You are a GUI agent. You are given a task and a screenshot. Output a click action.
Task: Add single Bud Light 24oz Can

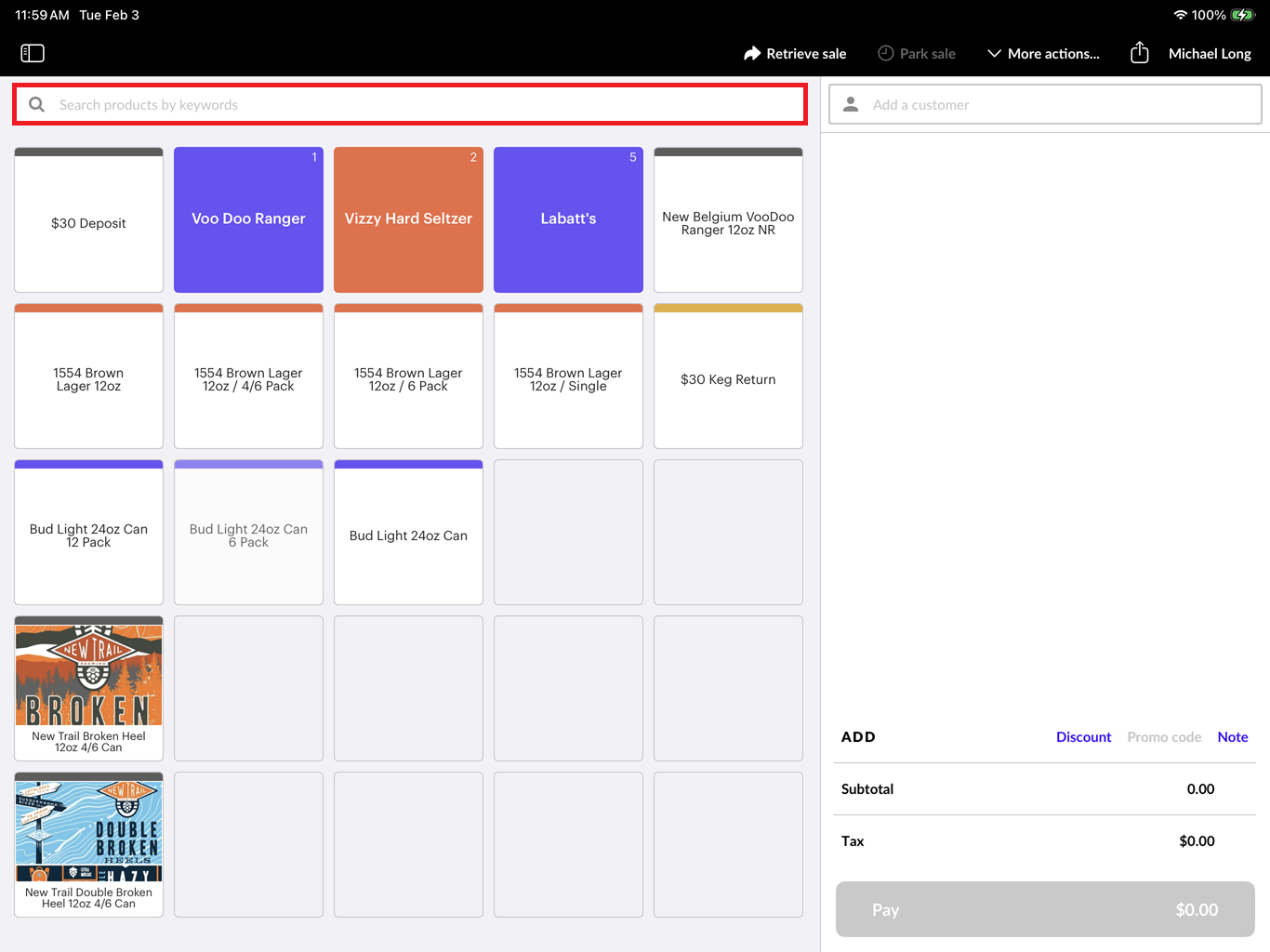click(409, 533)
